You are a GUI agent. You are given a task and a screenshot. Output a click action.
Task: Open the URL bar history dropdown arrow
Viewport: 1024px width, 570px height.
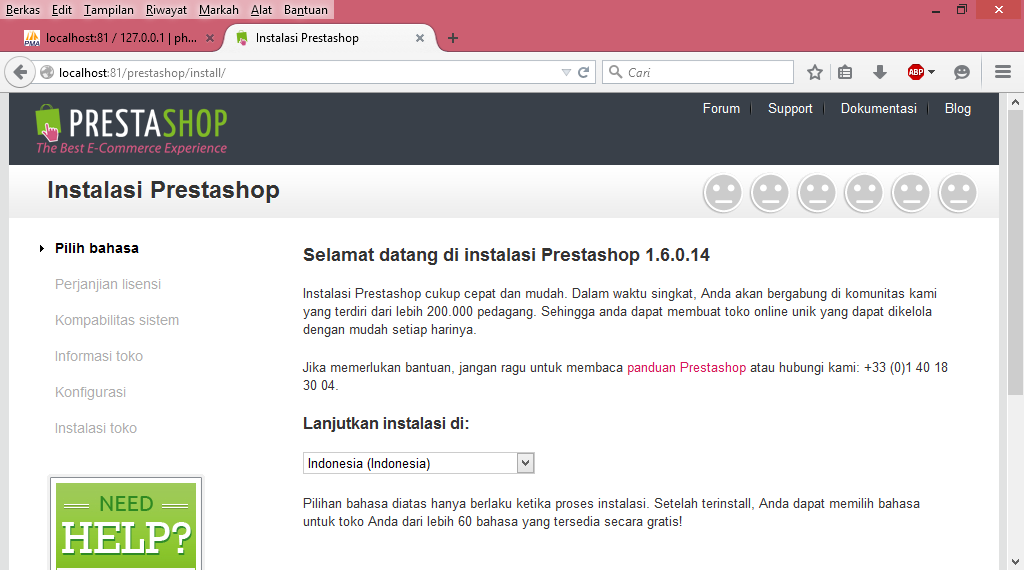tap(566, 72)
